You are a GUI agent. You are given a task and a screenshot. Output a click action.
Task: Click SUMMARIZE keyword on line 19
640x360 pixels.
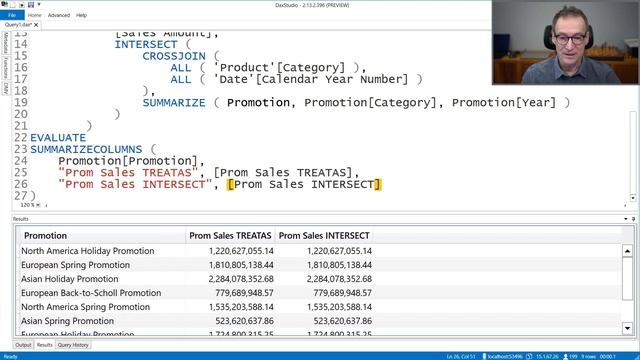coord(174,102)
